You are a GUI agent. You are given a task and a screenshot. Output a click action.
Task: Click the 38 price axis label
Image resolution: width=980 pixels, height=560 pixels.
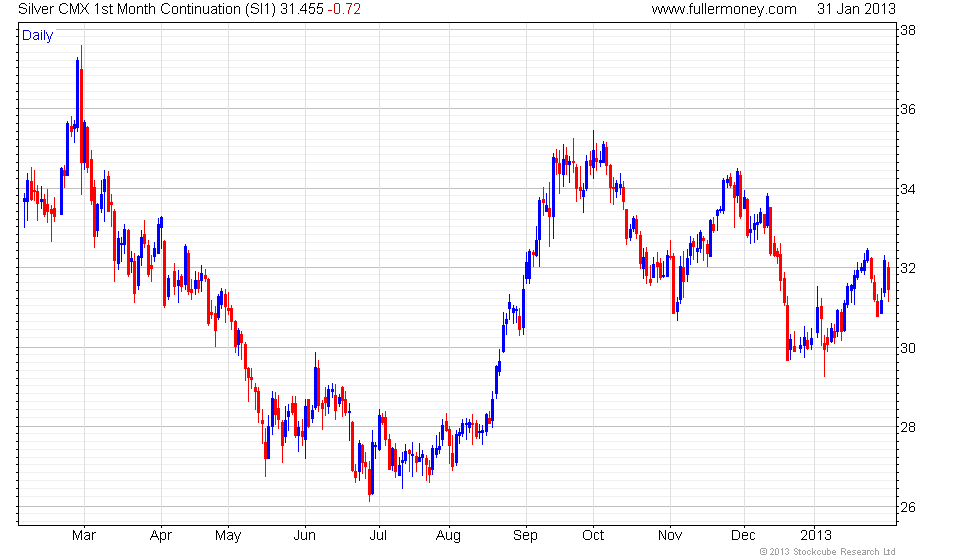pos(908,30)
